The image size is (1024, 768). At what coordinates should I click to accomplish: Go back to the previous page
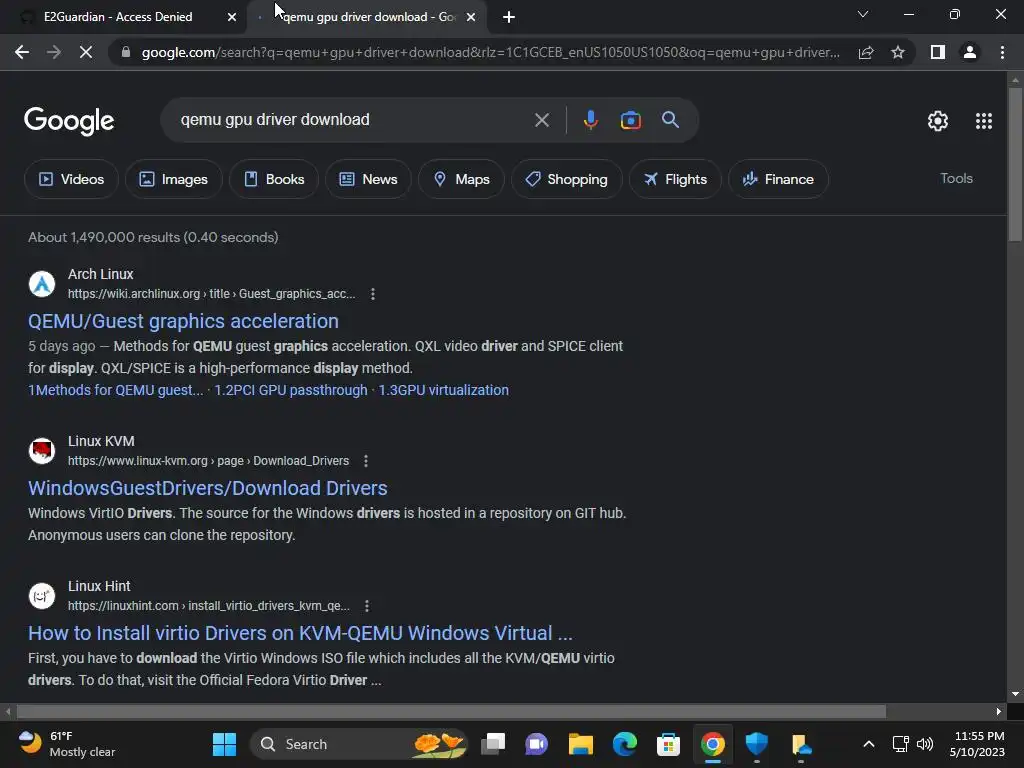[22, 52]
